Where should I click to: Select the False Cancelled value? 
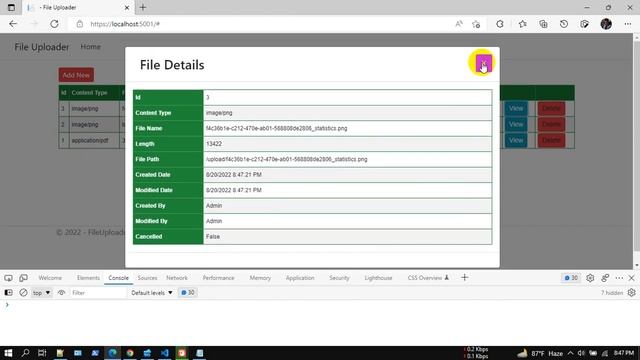pyautogui.click(x=213, y=237)
